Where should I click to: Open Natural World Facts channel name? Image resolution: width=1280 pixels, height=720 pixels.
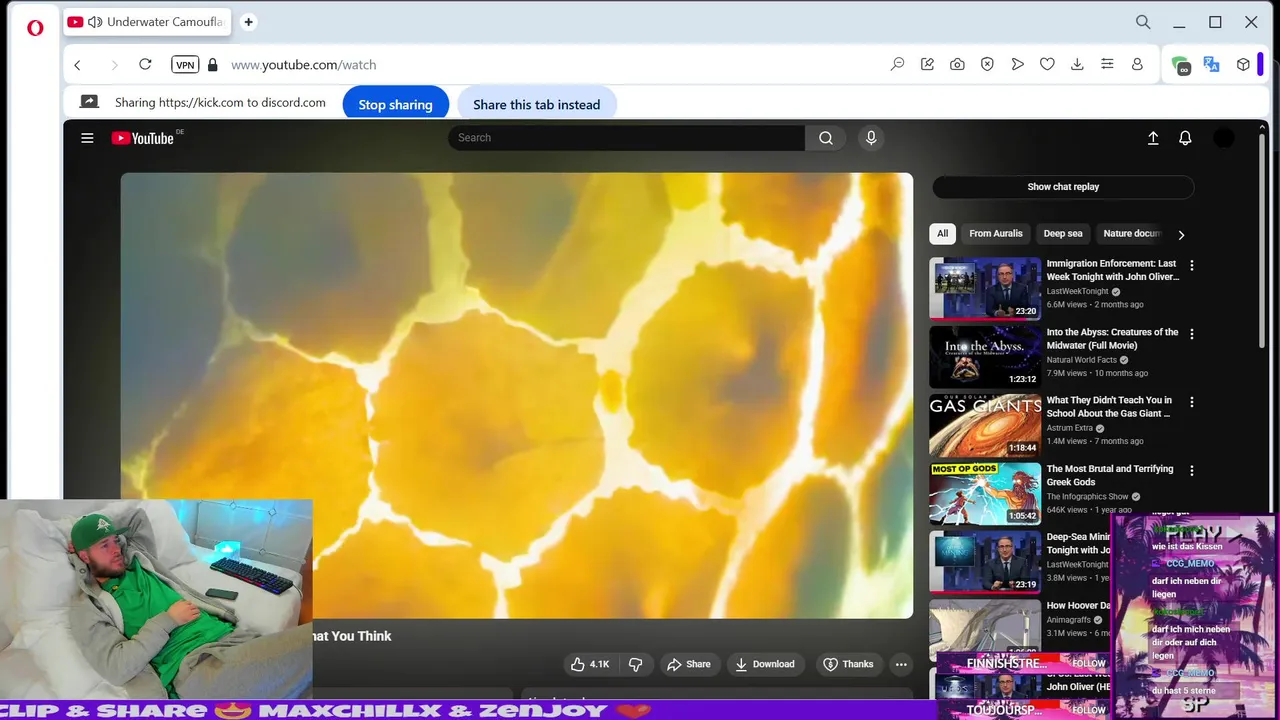pos(1081,360)
